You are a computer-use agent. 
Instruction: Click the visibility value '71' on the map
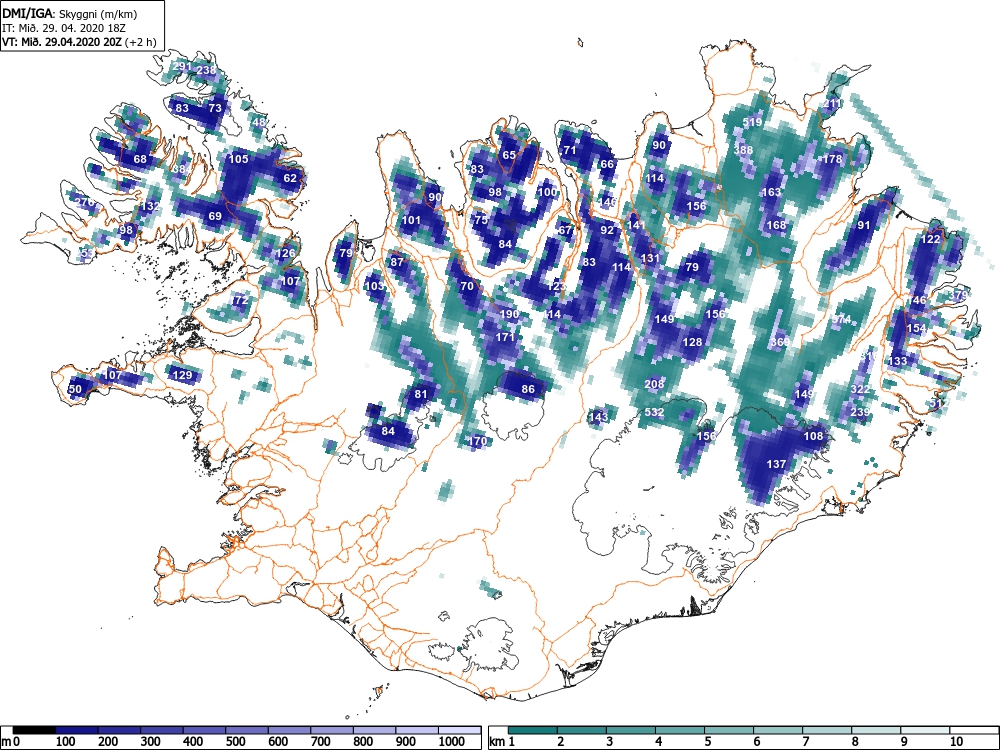pos(570,151)
